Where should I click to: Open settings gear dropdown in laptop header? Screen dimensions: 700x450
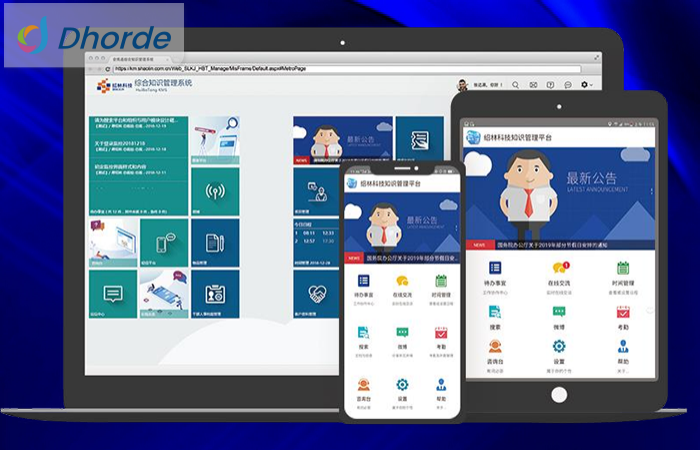tap(587, 85)
